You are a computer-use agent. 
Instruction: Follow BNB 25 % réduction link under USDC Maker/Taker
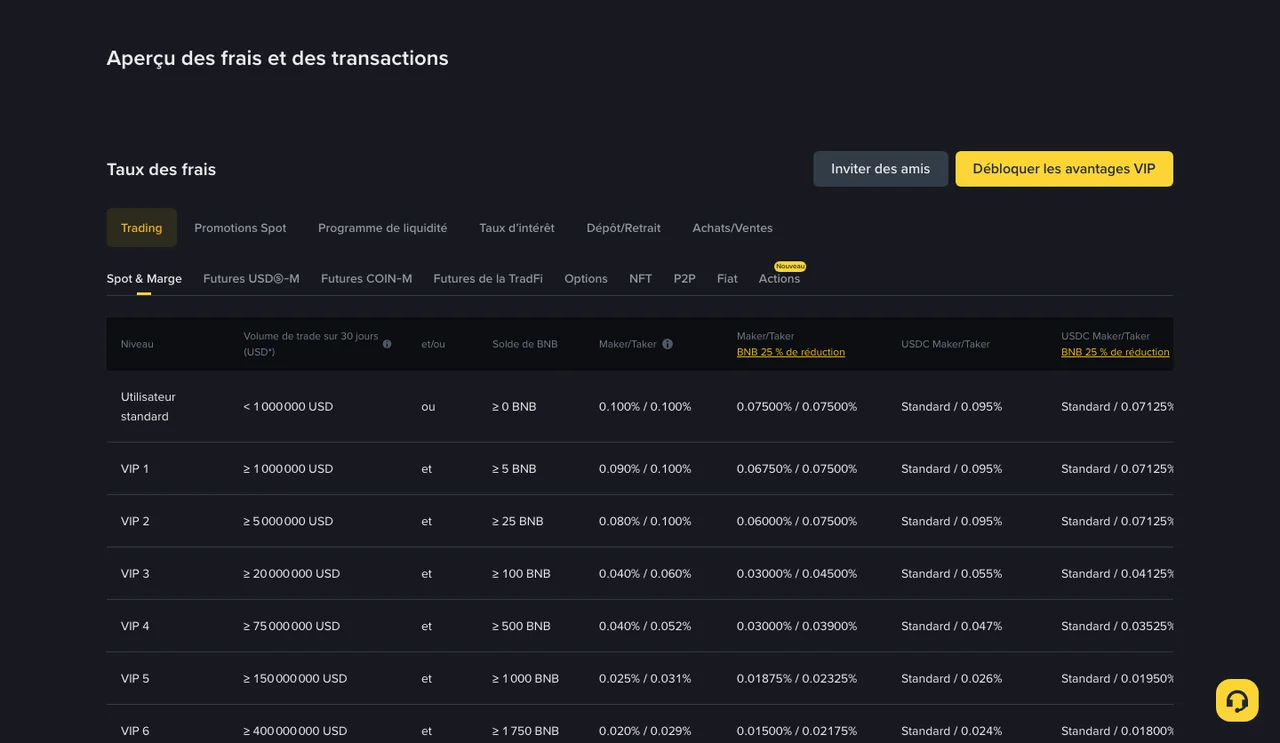coord(1115,352)
